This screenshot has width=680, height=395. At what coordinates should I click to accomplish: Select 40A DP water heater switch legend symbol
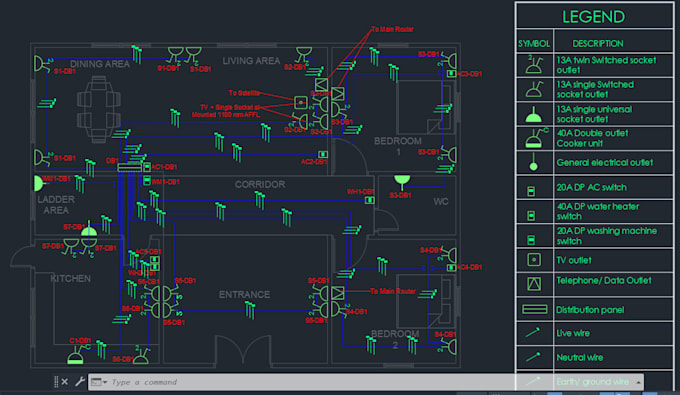click(531, 215)
